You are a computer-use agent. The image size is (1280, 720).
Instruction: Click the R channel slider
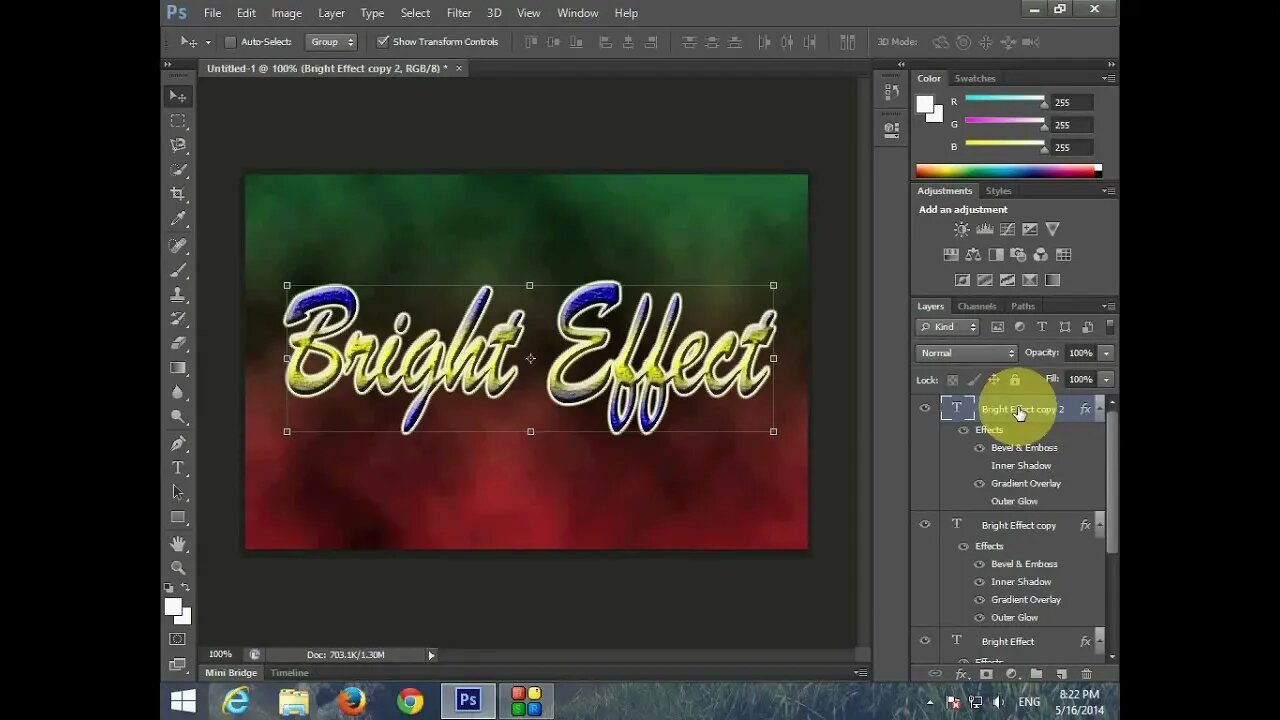1005,100
